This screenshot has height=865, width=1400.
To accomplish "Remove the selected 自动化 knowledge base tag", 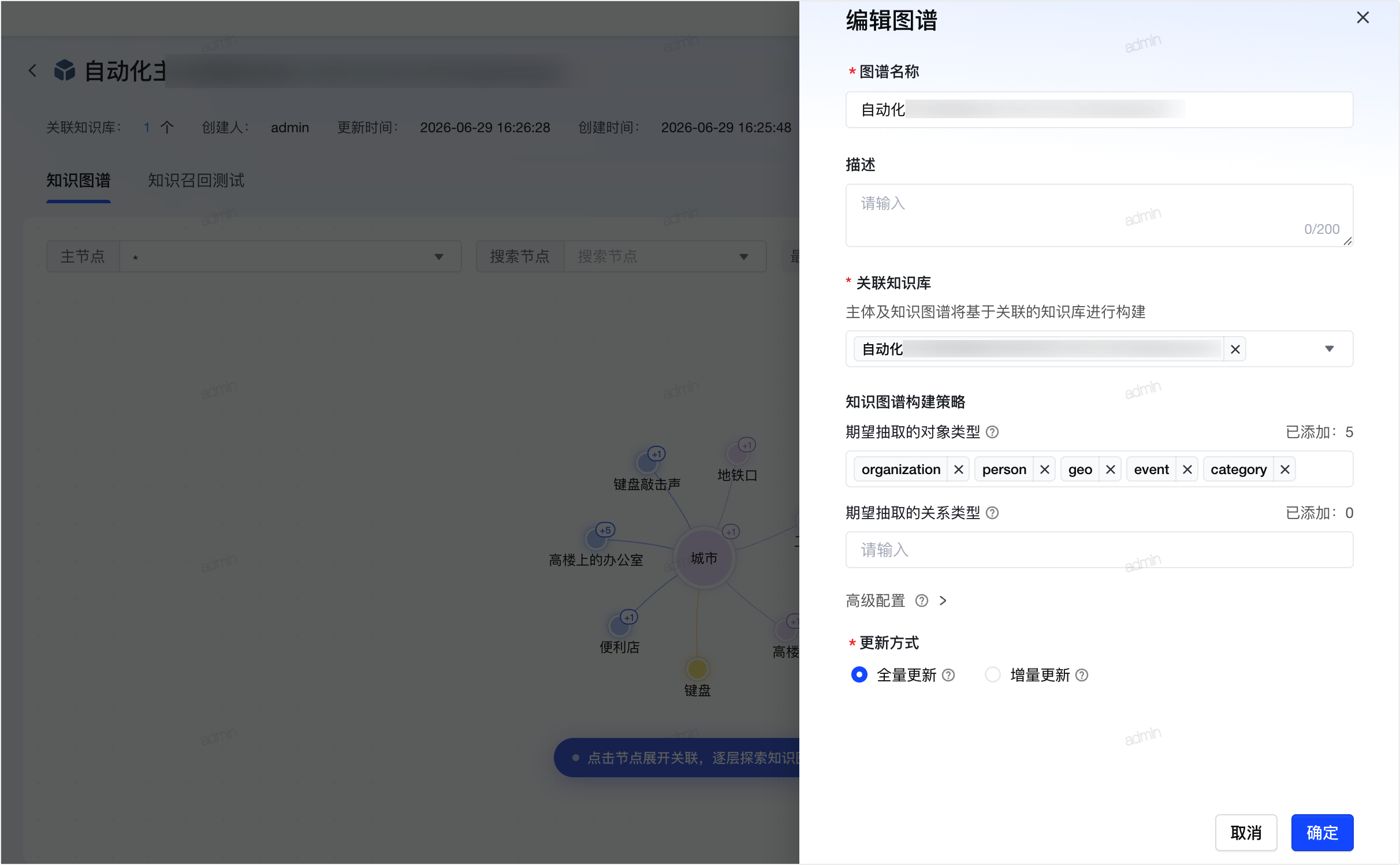I will point(1235,349).
